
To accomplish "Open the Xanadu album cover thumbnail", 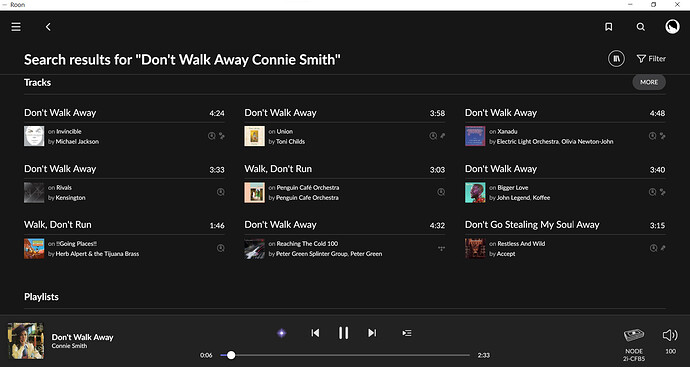I will tap(475, 136).
